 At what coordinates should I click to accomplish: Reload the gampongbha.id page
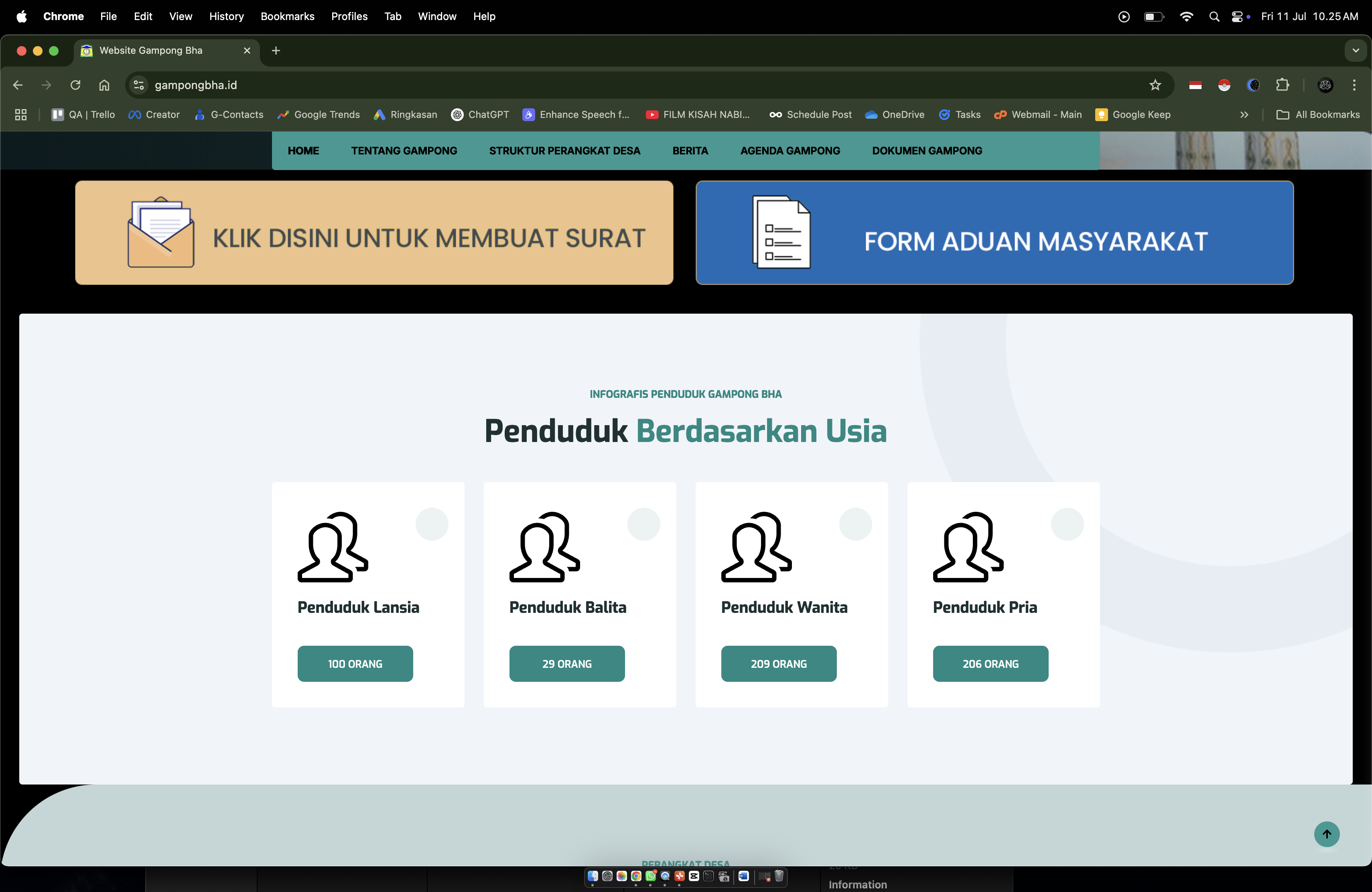click(x=75, y=85)
